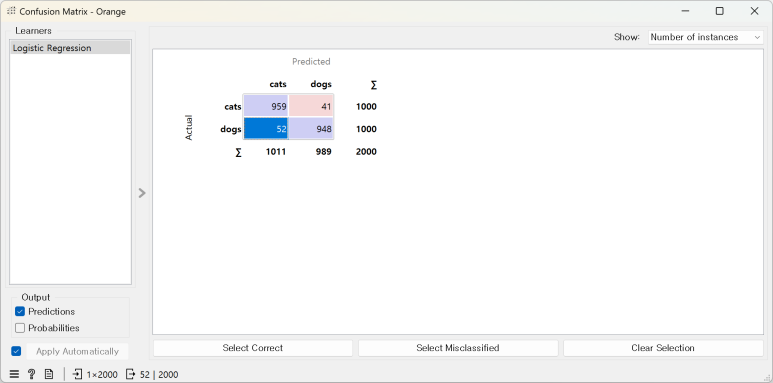Click the input data arrow icon
The image size is (773, 383).
pos(77,375)
